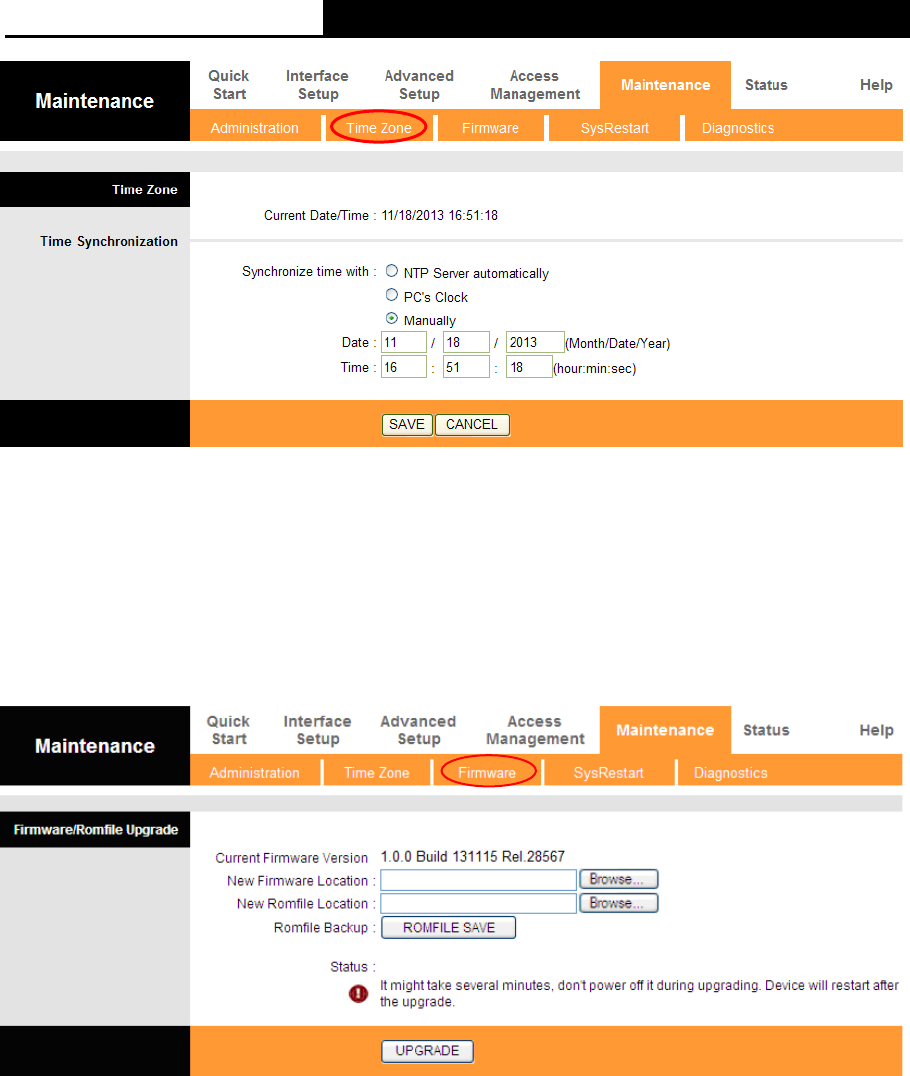Go to Administration submenu on Firmware page

click(x=255, y=773)
